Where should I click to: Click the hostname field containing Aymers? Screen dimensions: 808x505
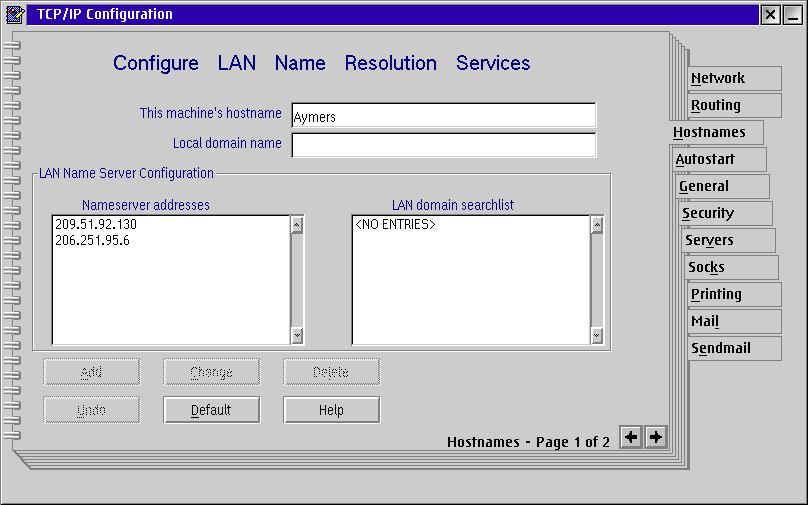[443, 116]
